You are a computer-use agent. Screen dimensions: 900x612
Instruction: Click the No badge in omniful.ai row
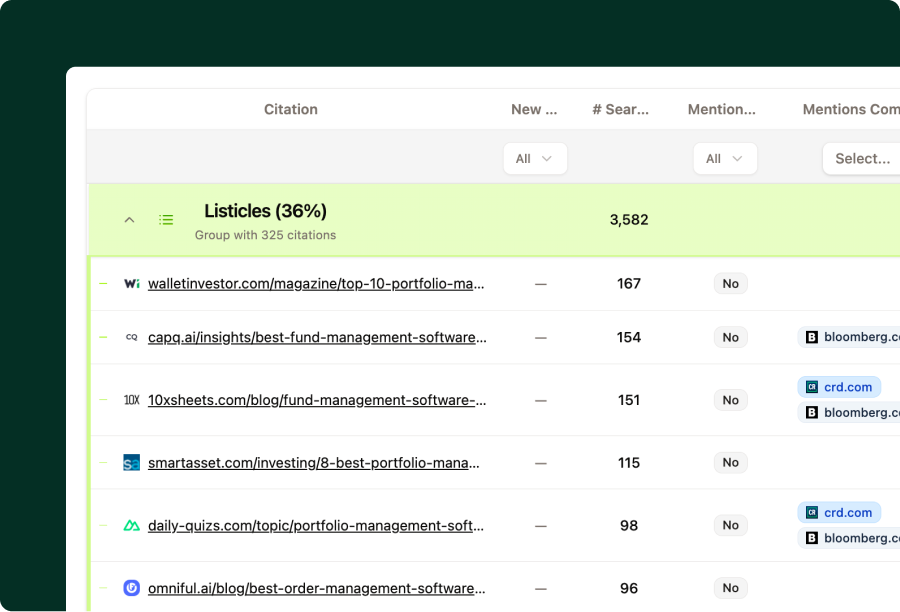click(731, 588)
